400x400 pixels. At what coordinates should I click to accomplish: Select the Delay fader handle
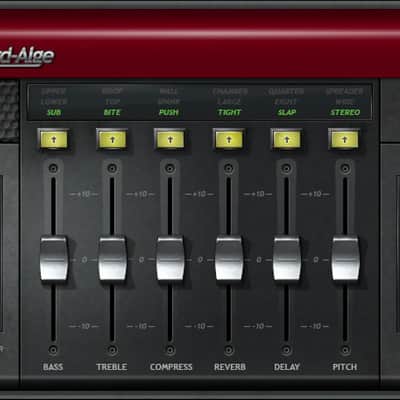(287, 259)
